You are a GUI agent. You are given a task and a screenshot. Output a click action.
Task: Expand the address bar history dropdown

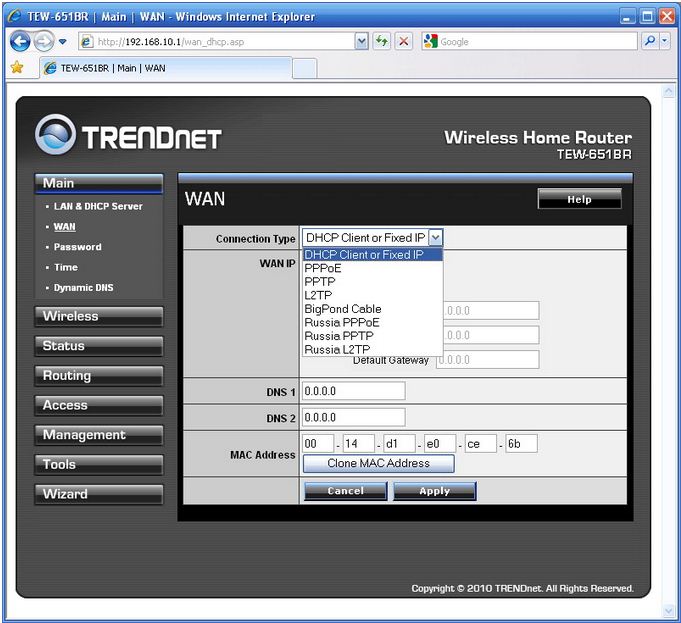tap(362, 42)
